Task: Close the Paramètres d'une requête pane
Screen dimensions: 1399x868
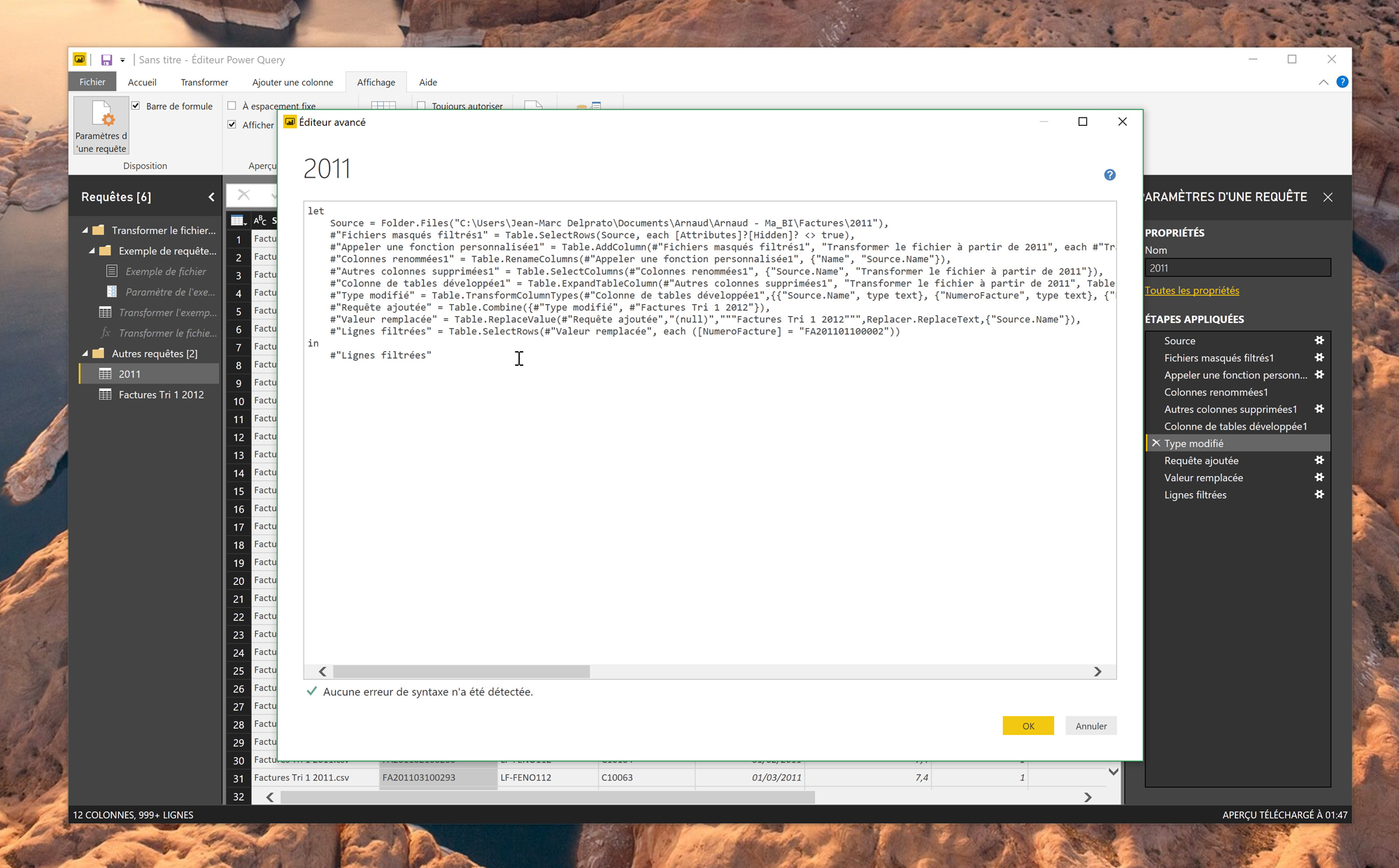Action: [1328, 197]
